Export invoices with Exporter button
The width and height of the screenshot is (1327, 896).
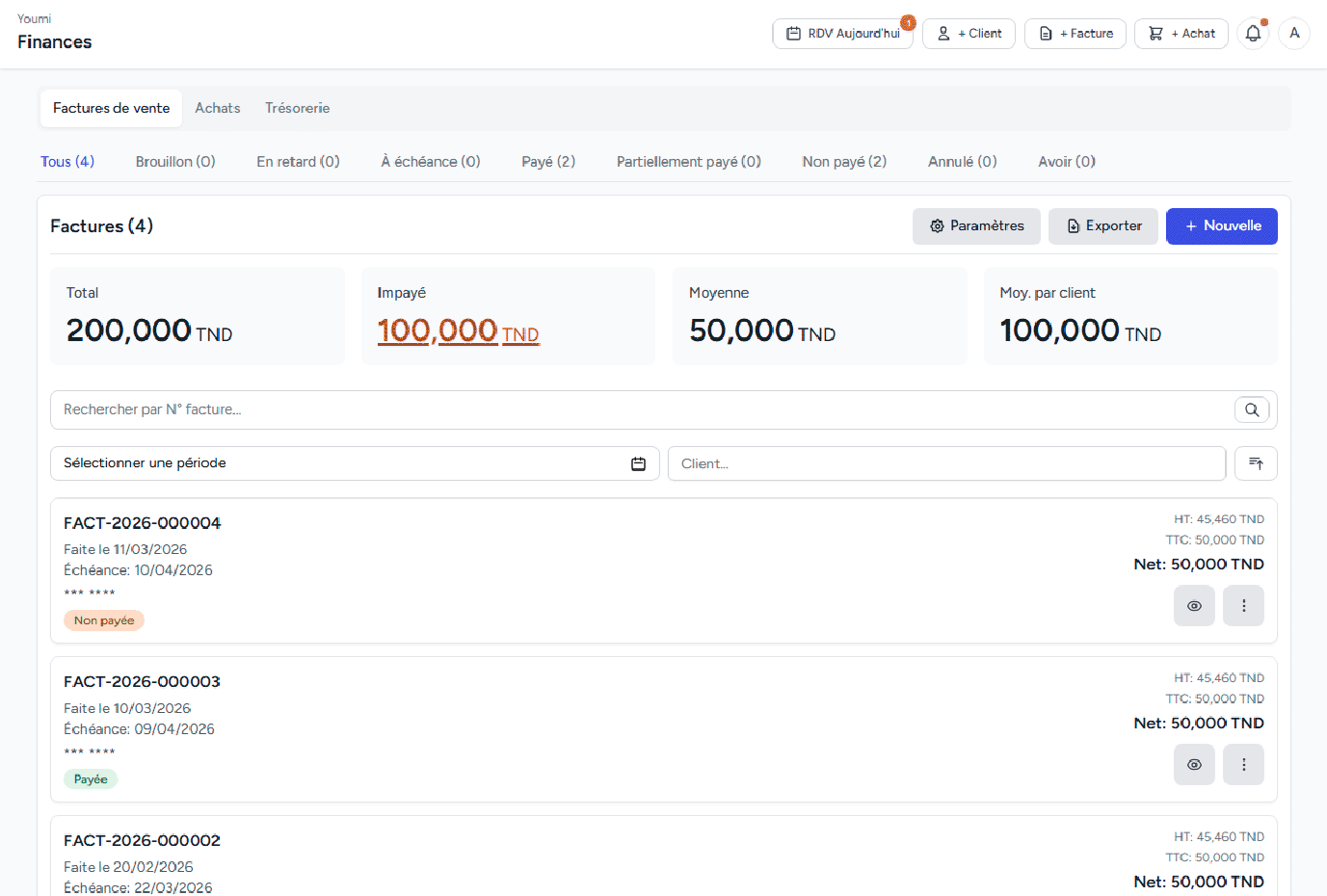(1102, 226)
